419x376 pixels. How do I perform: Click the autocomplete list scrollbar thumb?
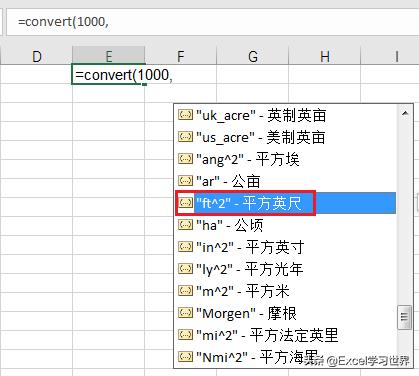[404, 317]
